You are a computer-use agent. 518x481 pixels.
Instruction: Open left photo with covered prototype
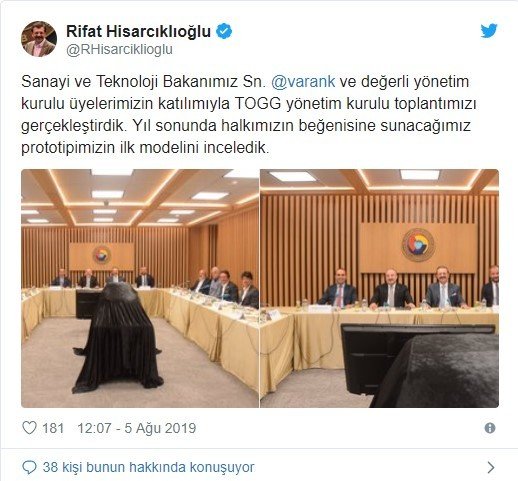point(140,288)
